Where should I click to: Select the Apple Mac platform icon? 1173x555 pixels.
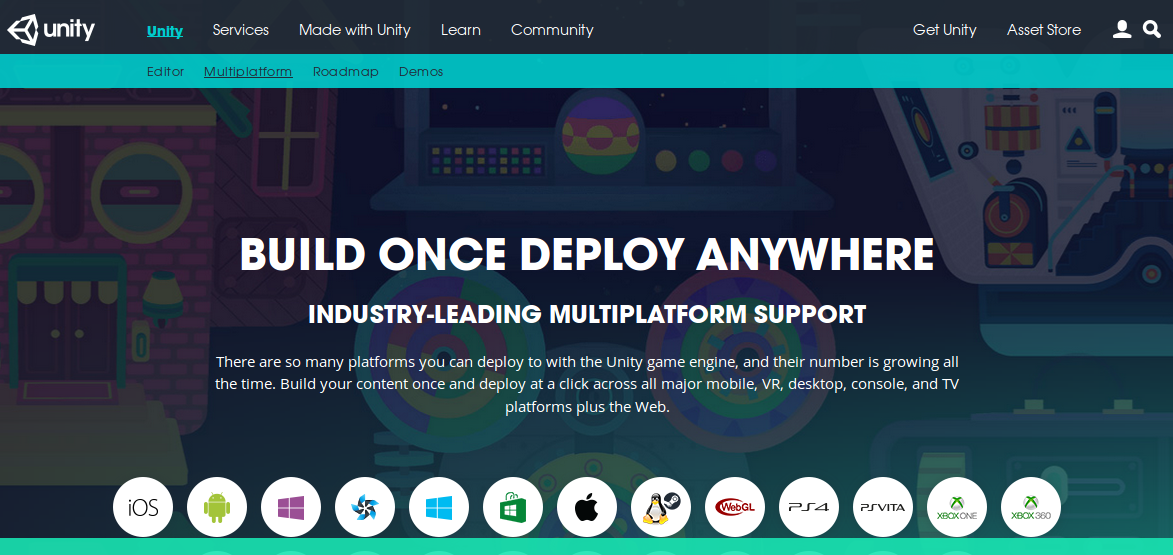pyautogui.click(x=587, y=507)
